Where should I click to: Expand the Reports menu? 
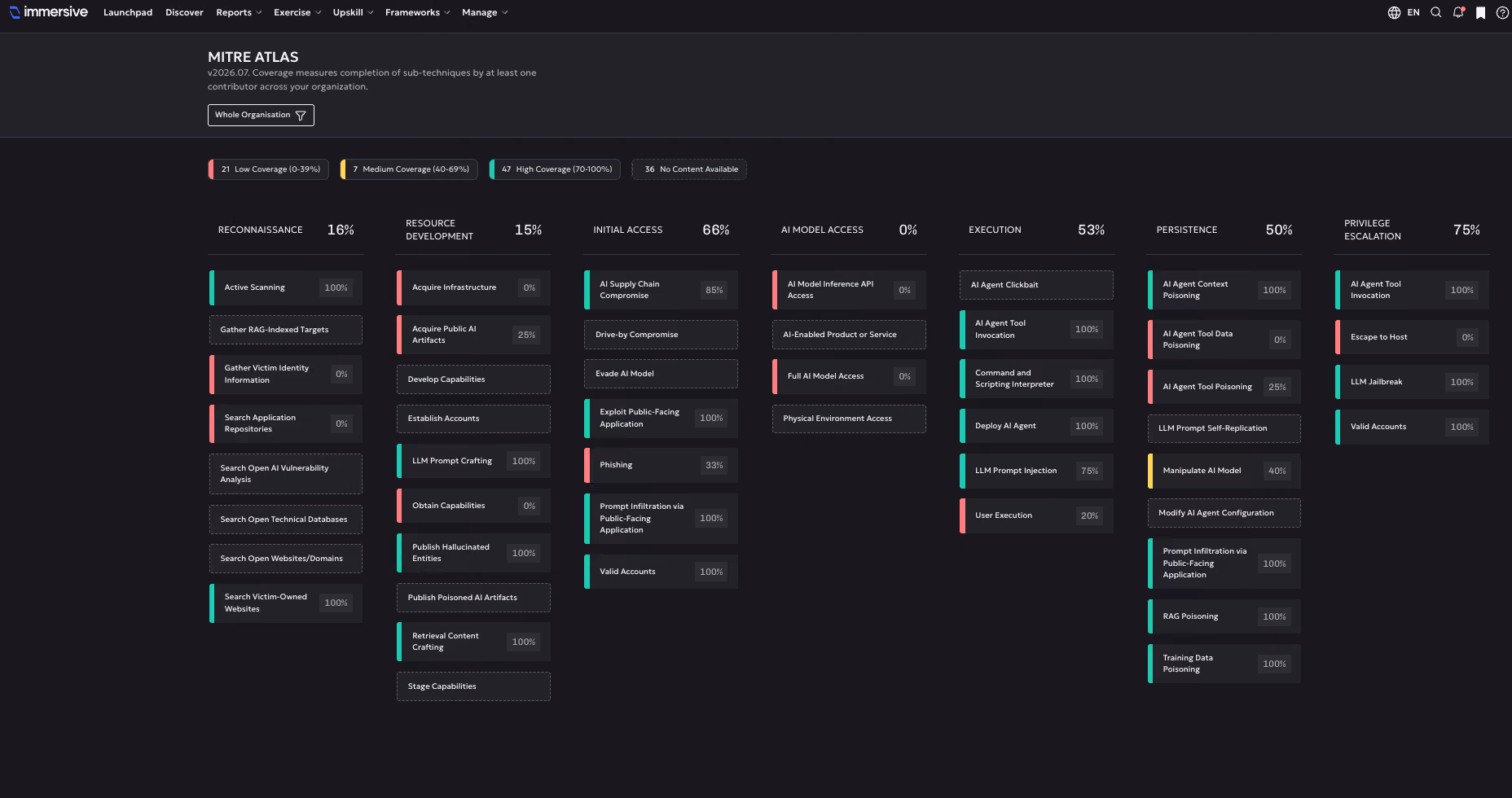click(x=239, y=12)
